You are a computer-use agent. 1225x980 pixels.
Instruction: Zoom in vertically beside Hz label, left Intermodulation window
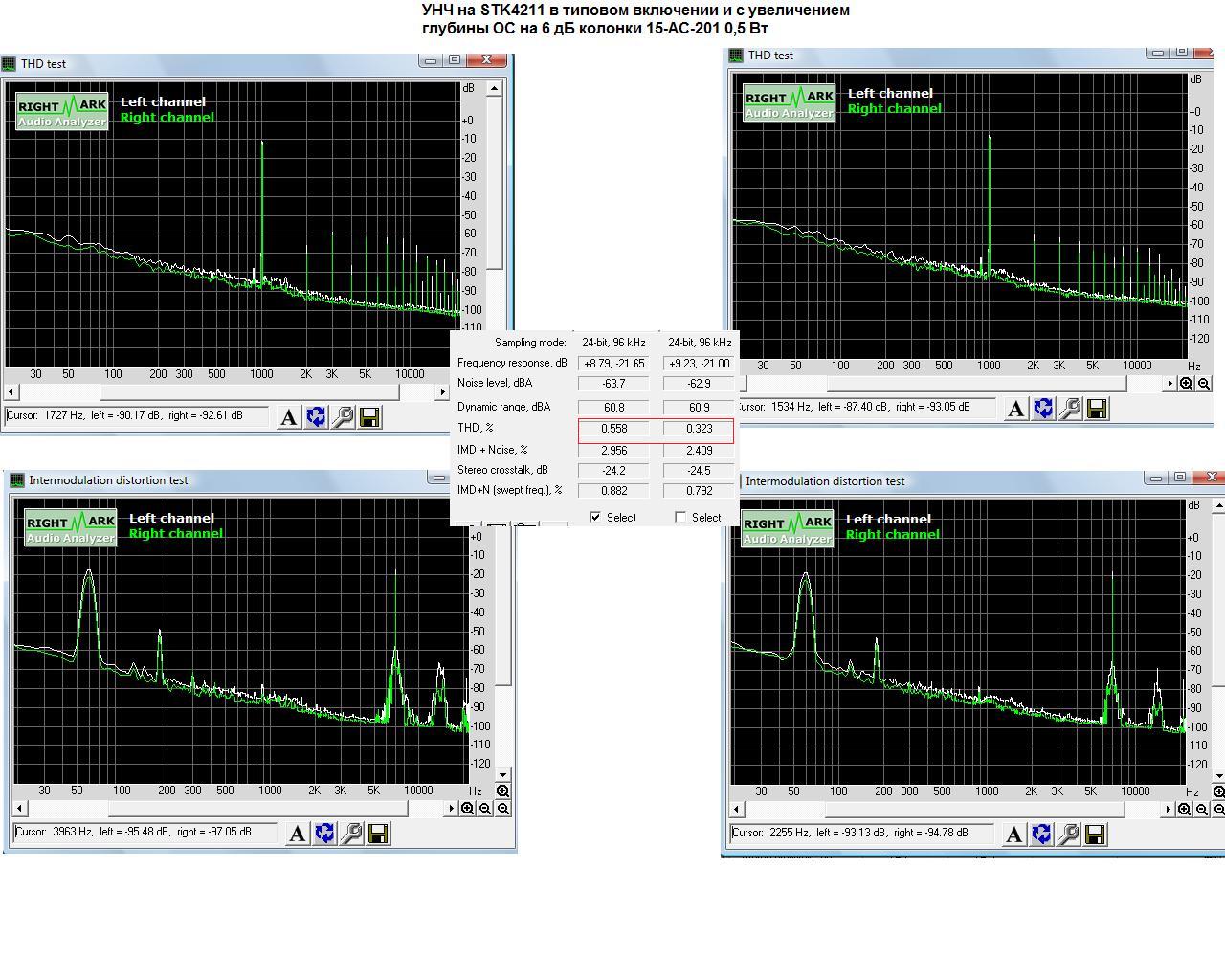[502, 791]
